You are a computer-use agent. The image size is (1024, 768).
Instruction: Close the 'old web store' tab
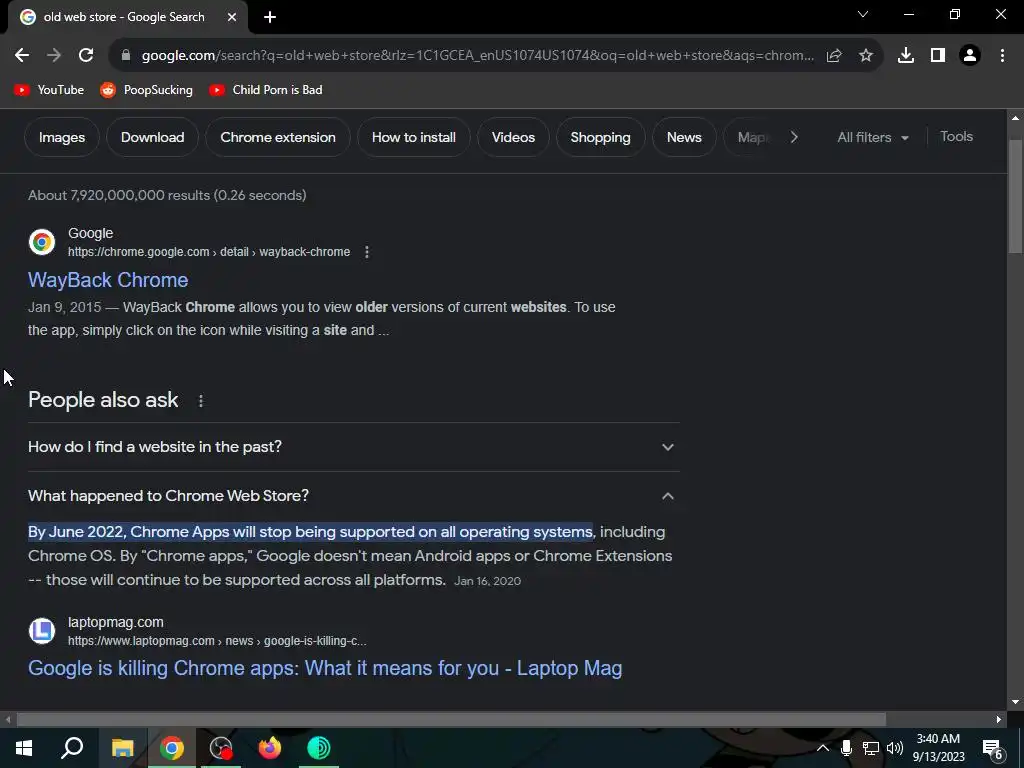tap(232, 17)
